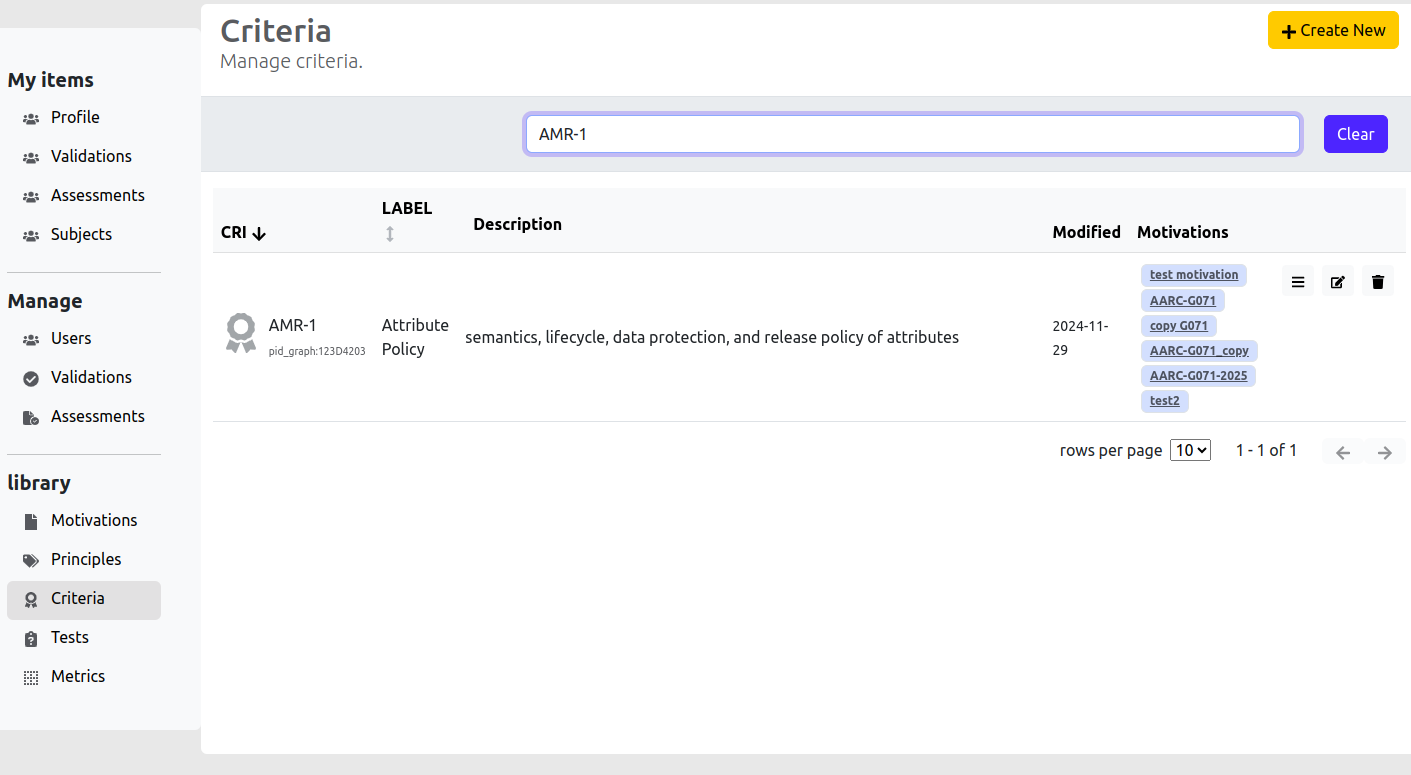The height and width of the screenshot is (775, 1411).
Task: Open the test motivation tag
Action: coord(1193,275)
